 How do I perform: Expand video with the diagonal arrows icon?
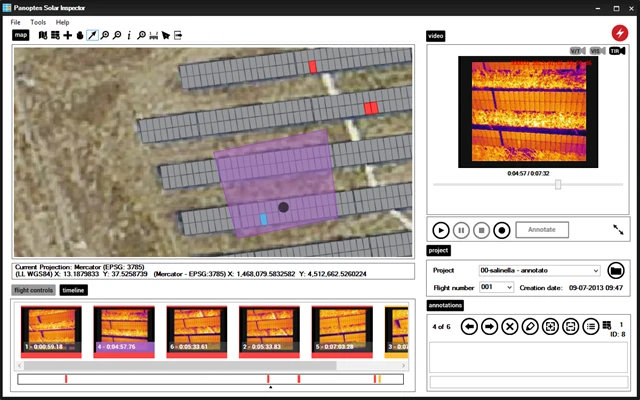(617, 229)
